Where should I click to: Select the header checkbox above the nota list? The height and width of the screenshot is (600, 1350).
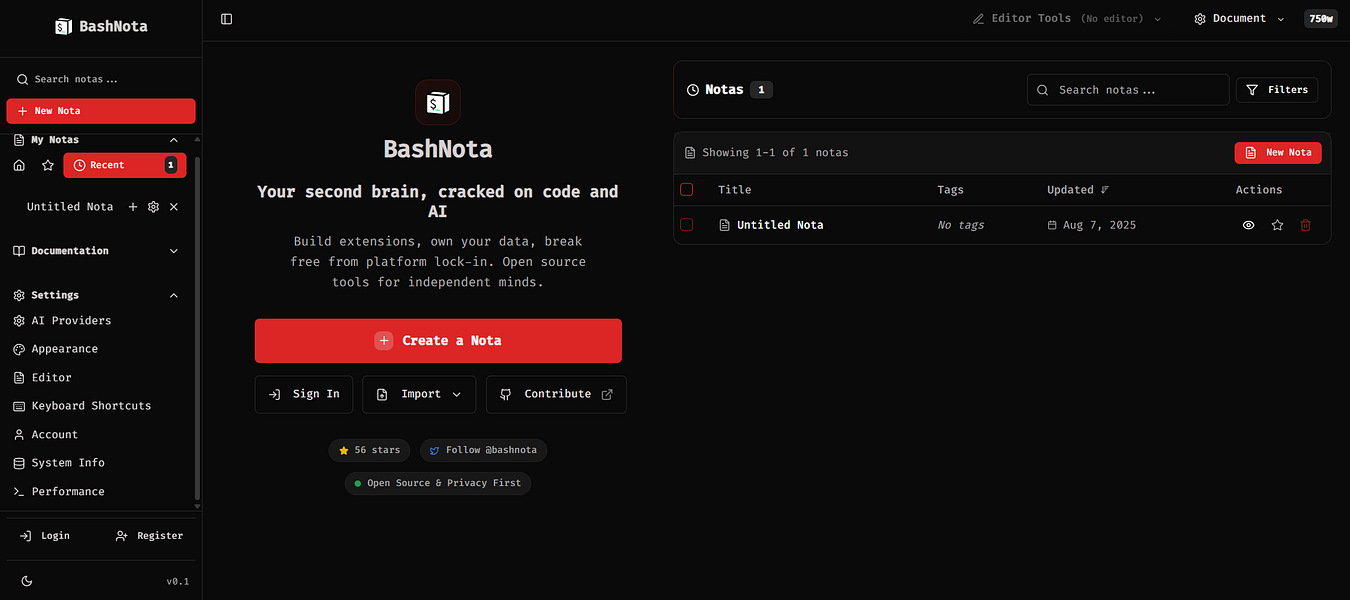[x=687, y=189]
